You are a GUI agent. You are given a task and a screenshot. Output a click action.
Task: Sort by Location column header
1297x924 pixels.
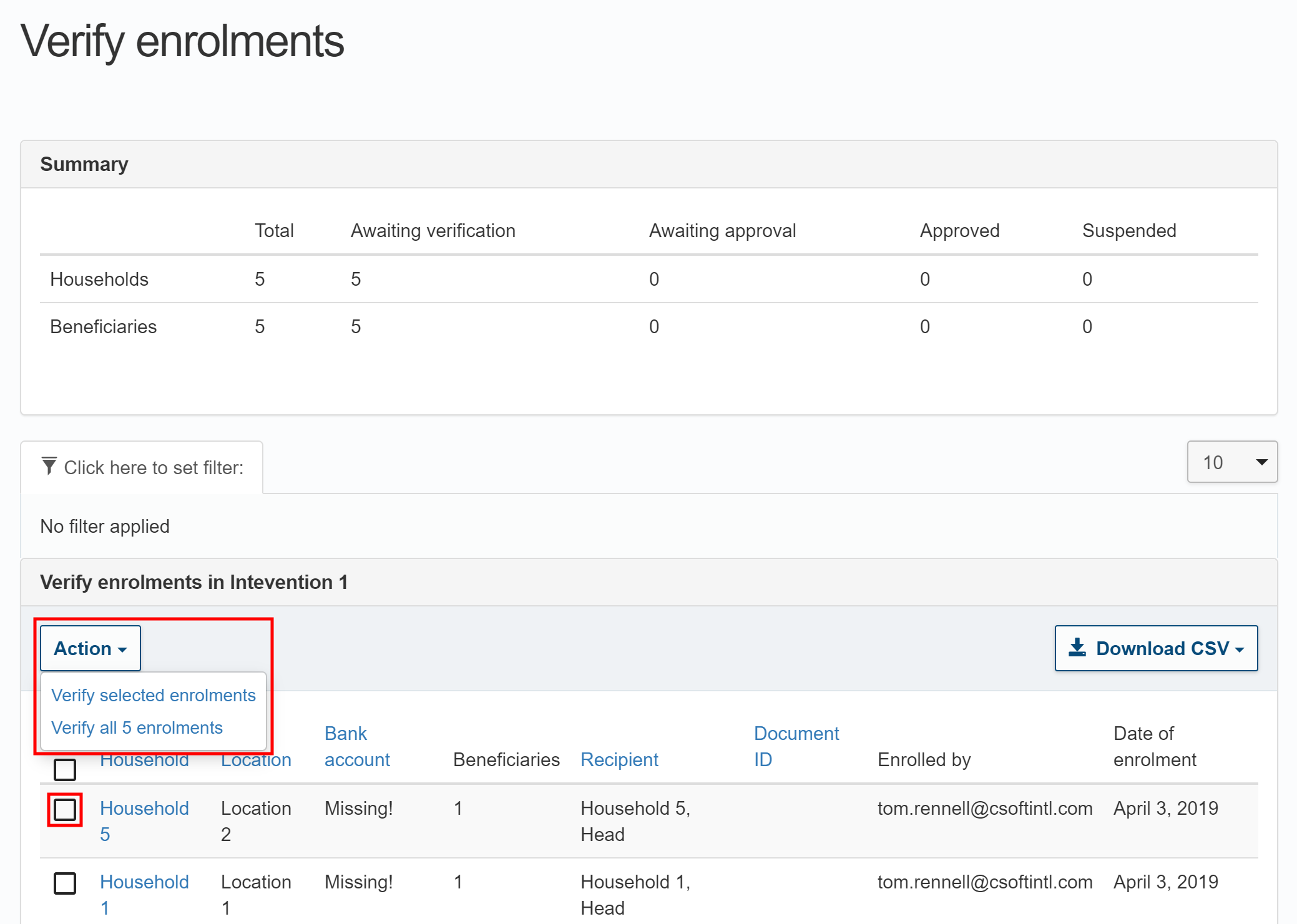pyautogui.click(x=256, y=762)
